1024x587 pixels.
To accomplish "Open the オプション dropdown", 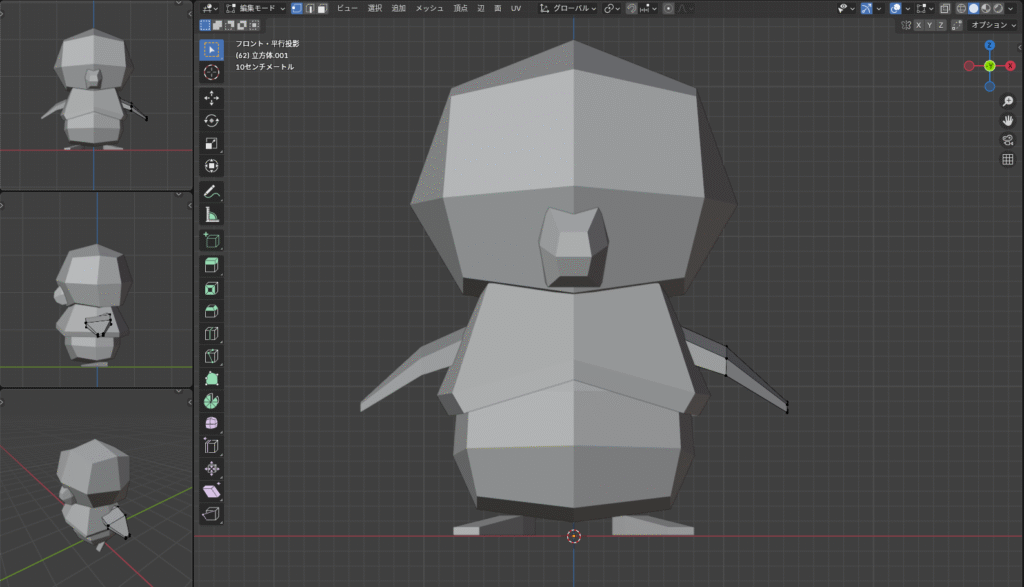I will (x=993, y=25).
